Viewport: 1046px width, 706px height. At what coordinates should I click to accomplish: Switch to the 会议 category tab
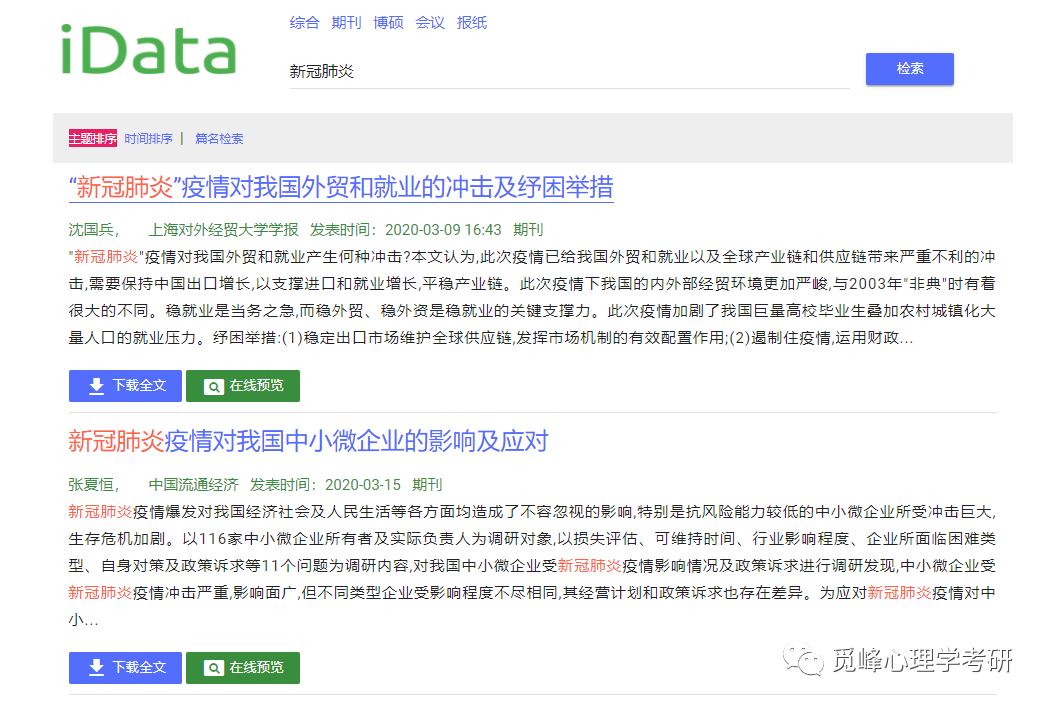tap(430, 23)
